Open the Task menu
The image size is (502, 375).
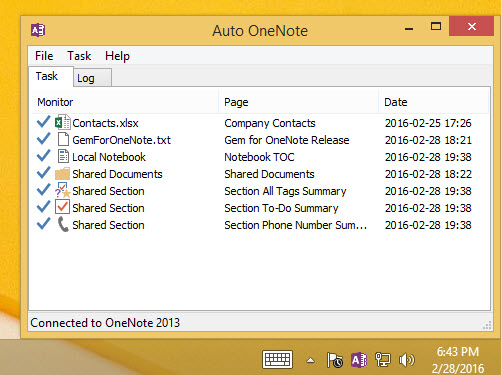click(79, 56)
